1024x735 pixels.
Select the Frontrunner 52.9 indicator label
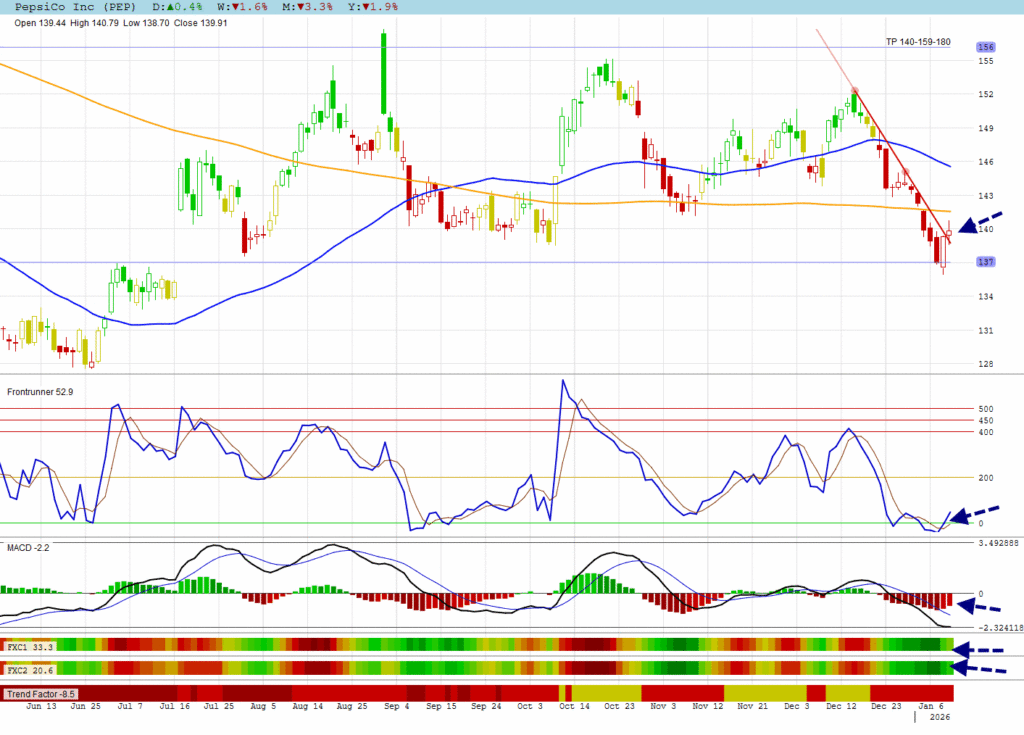(40, 392)
